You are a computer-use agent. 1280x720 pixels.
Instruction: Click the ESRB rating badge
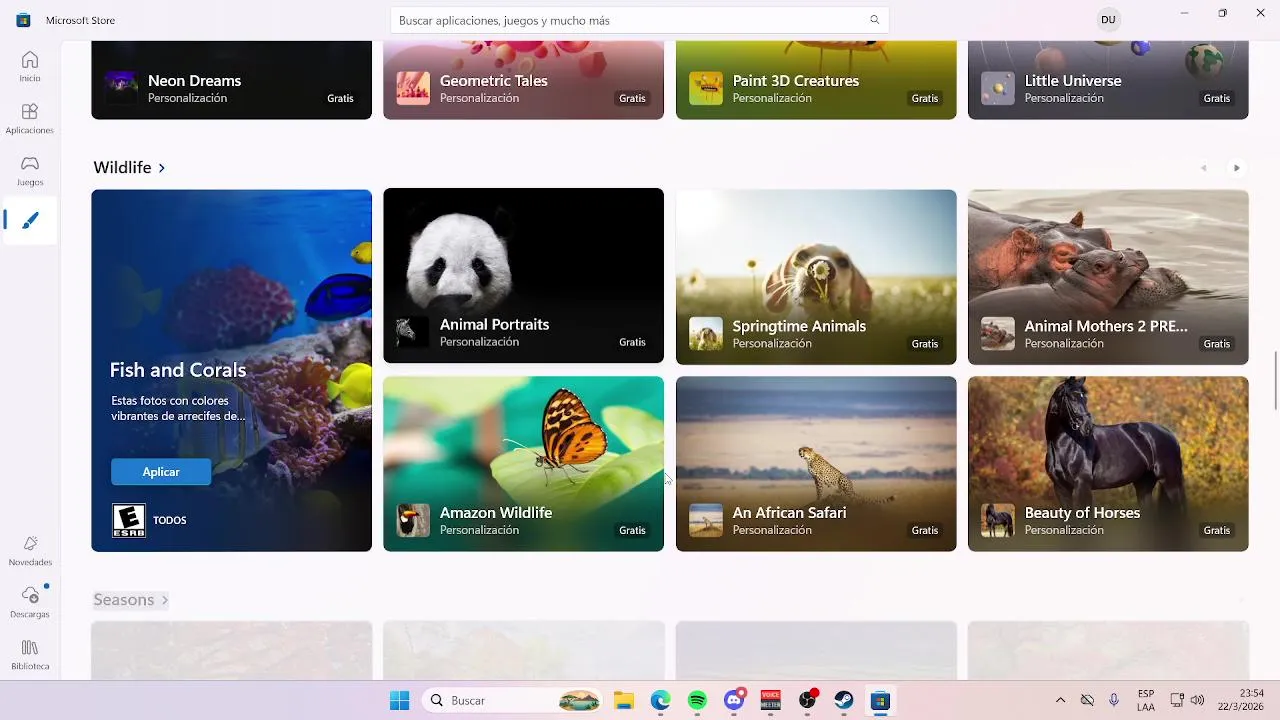pos(129,520)
